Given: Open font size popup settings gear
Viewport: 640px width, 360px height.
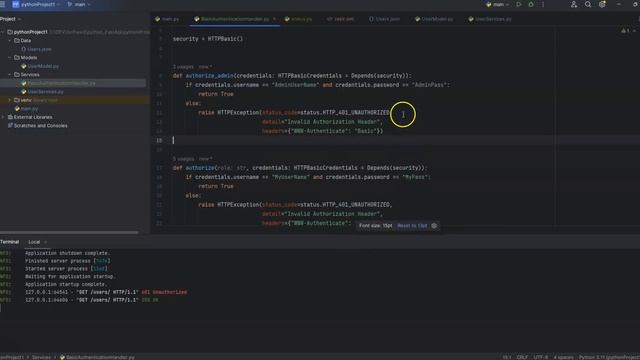Looking at the screenshot, I should 434,226.
